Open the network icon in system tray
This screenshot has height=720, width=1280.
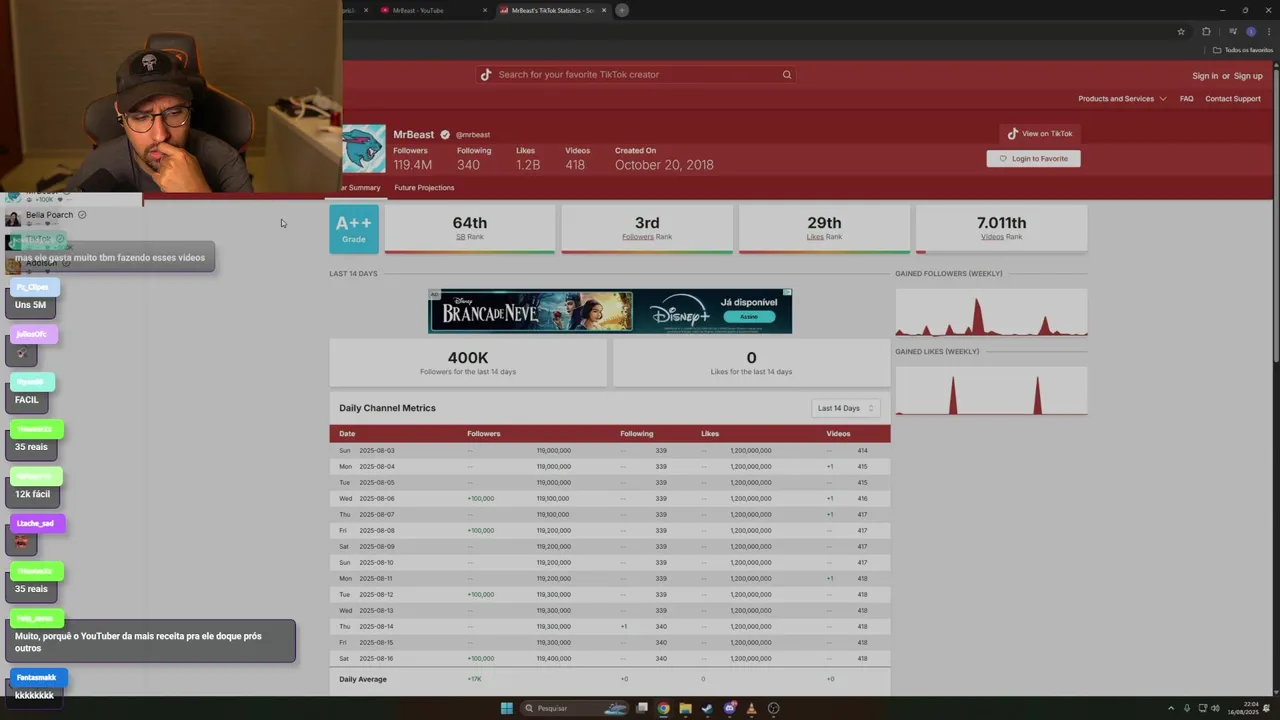click(x=1202, y=708)
